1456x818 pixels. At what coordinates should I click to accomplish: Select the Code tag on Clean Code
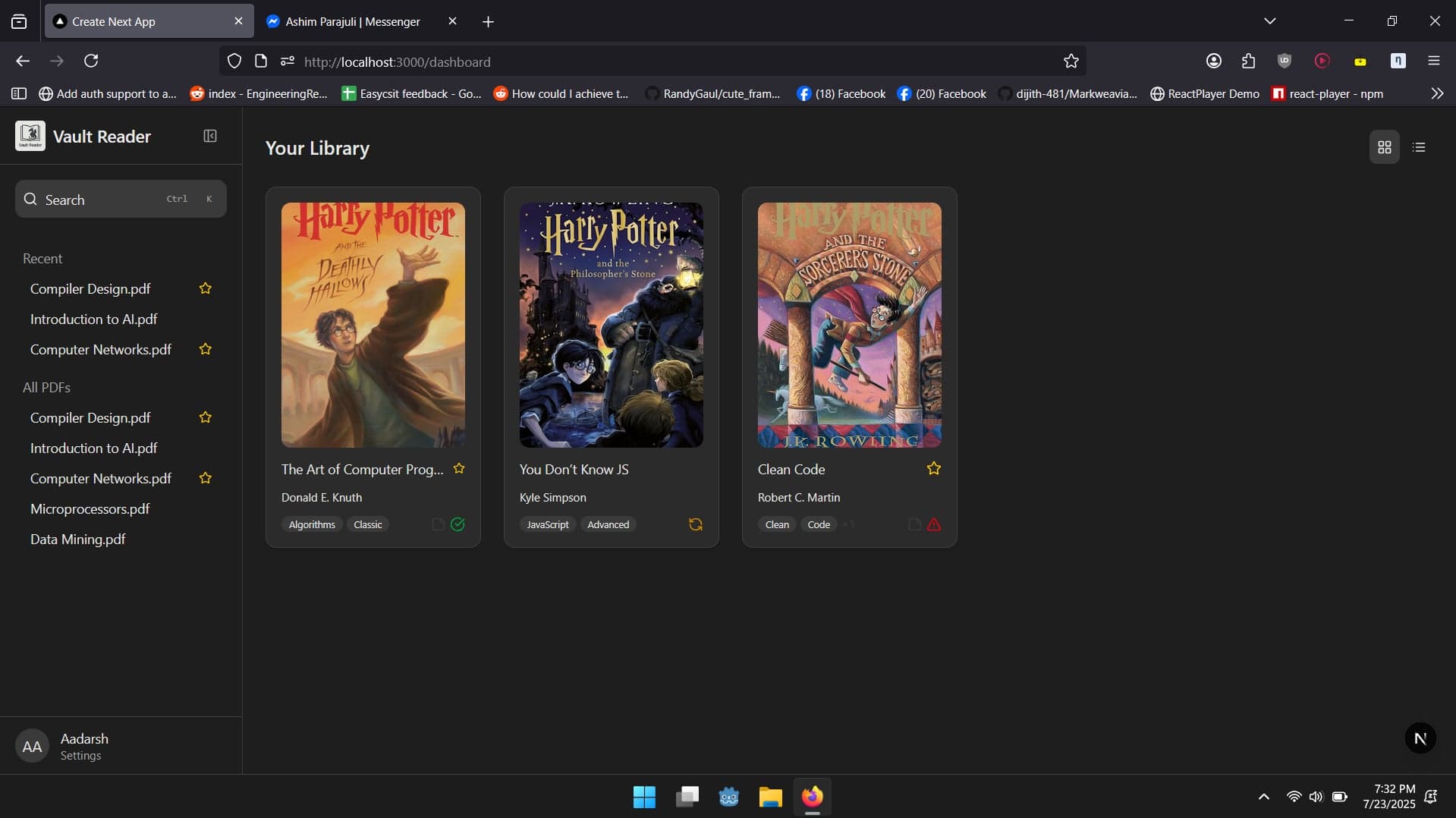(x=819, y=524)
